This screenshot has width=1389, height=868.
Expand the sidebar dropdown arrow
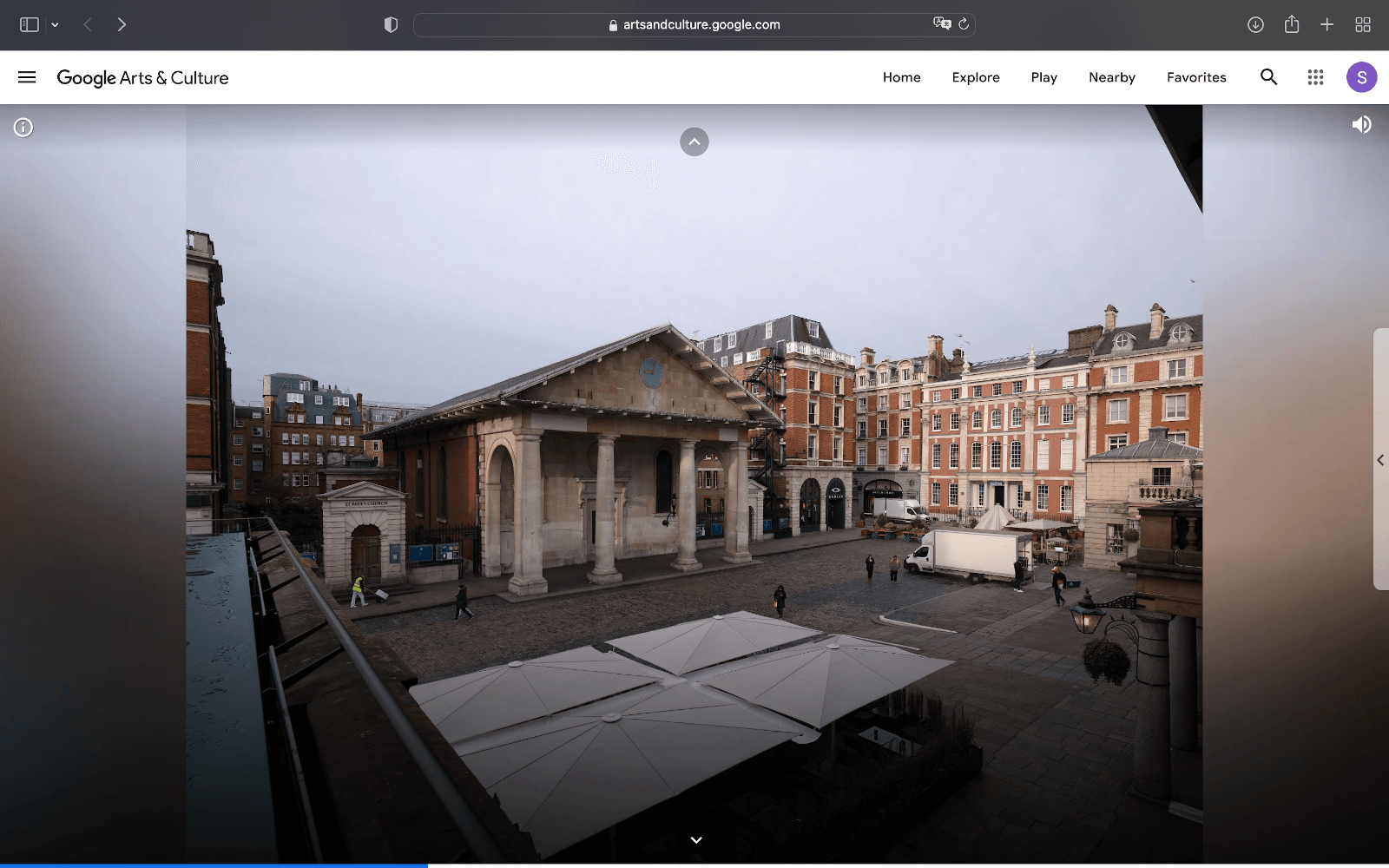55,24
